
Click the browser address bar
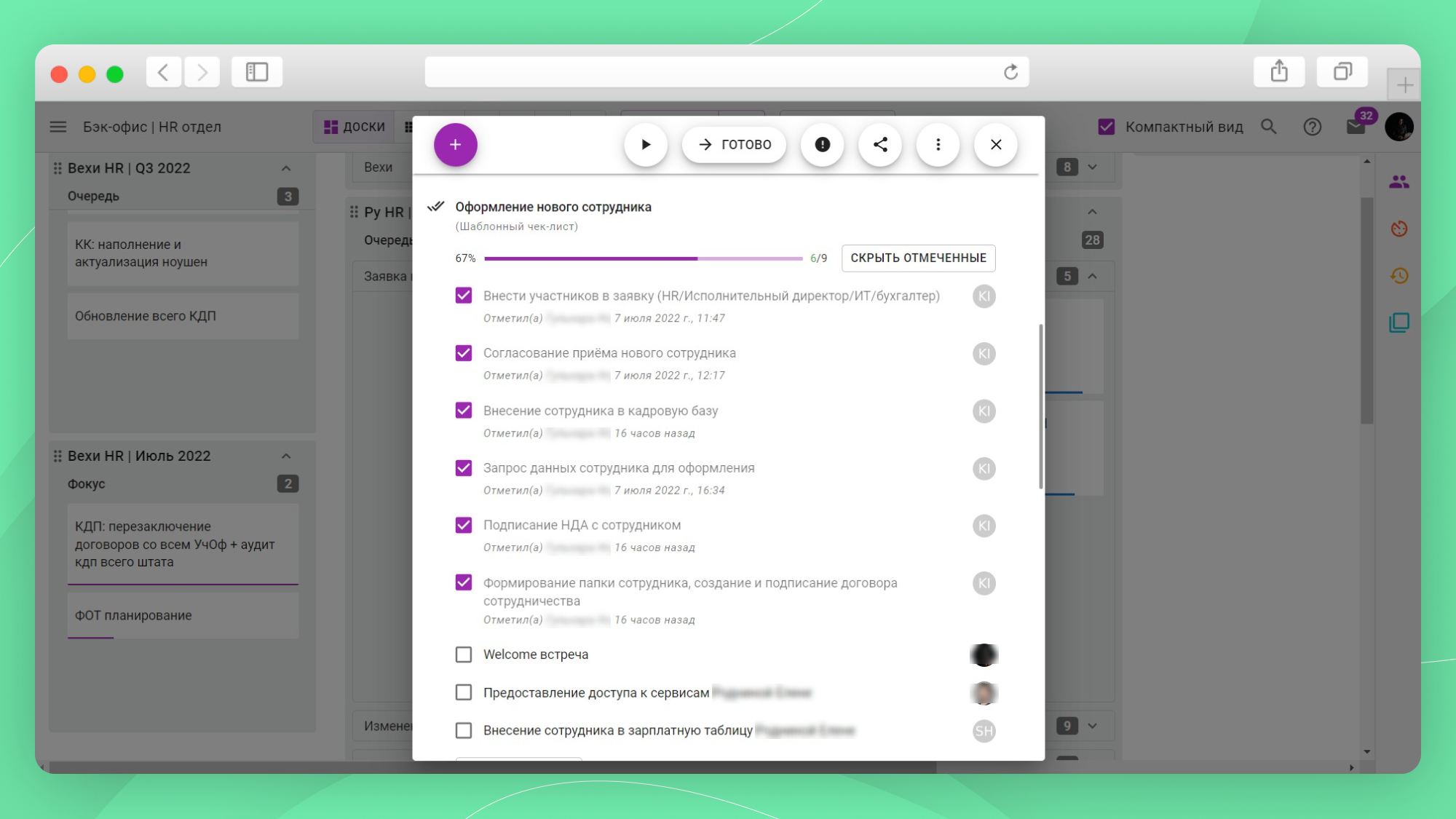[x=727, y=72]
